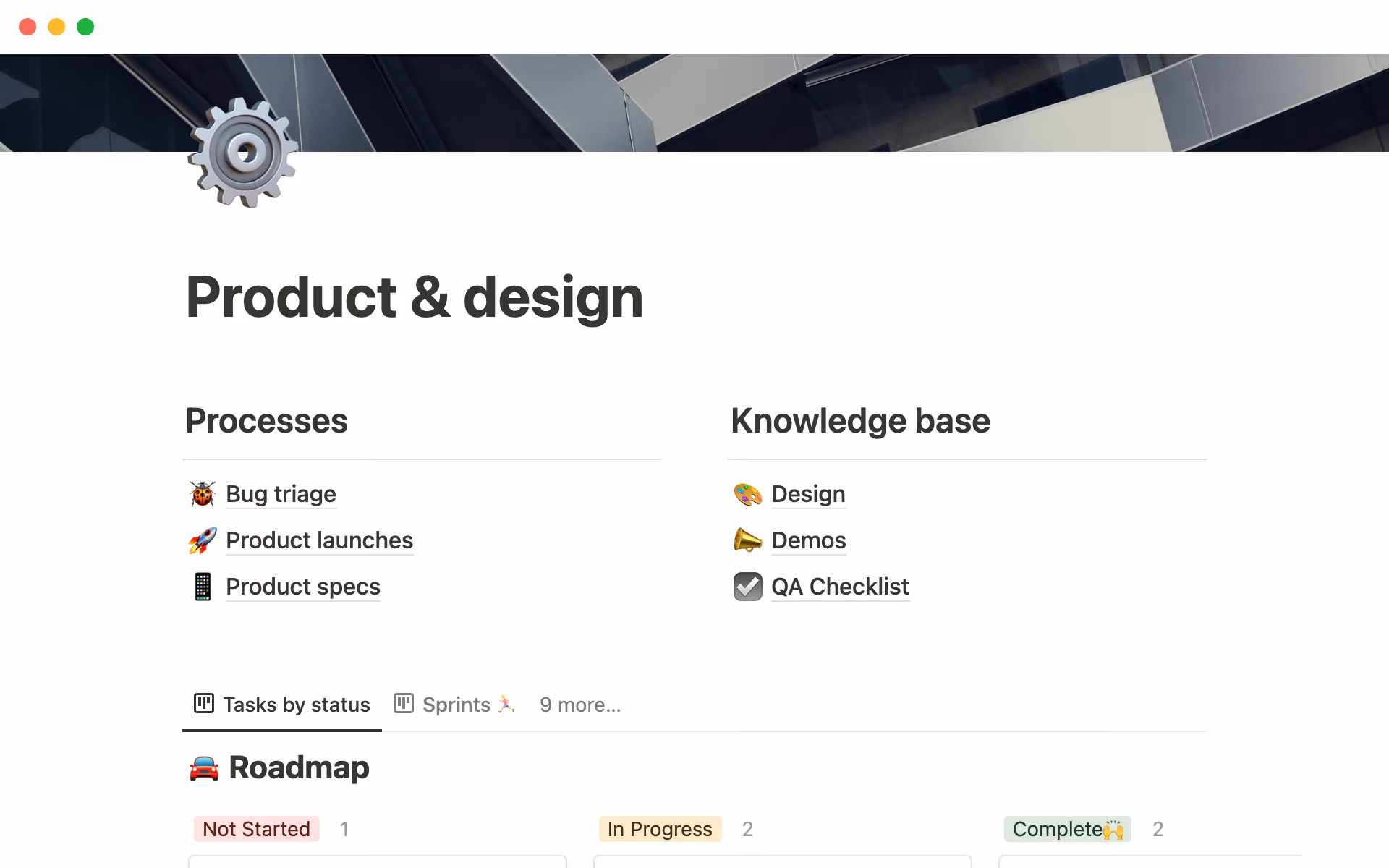Open the Product launches page
Viewport: 1389px width, 868px height.
tap(319, 540)
